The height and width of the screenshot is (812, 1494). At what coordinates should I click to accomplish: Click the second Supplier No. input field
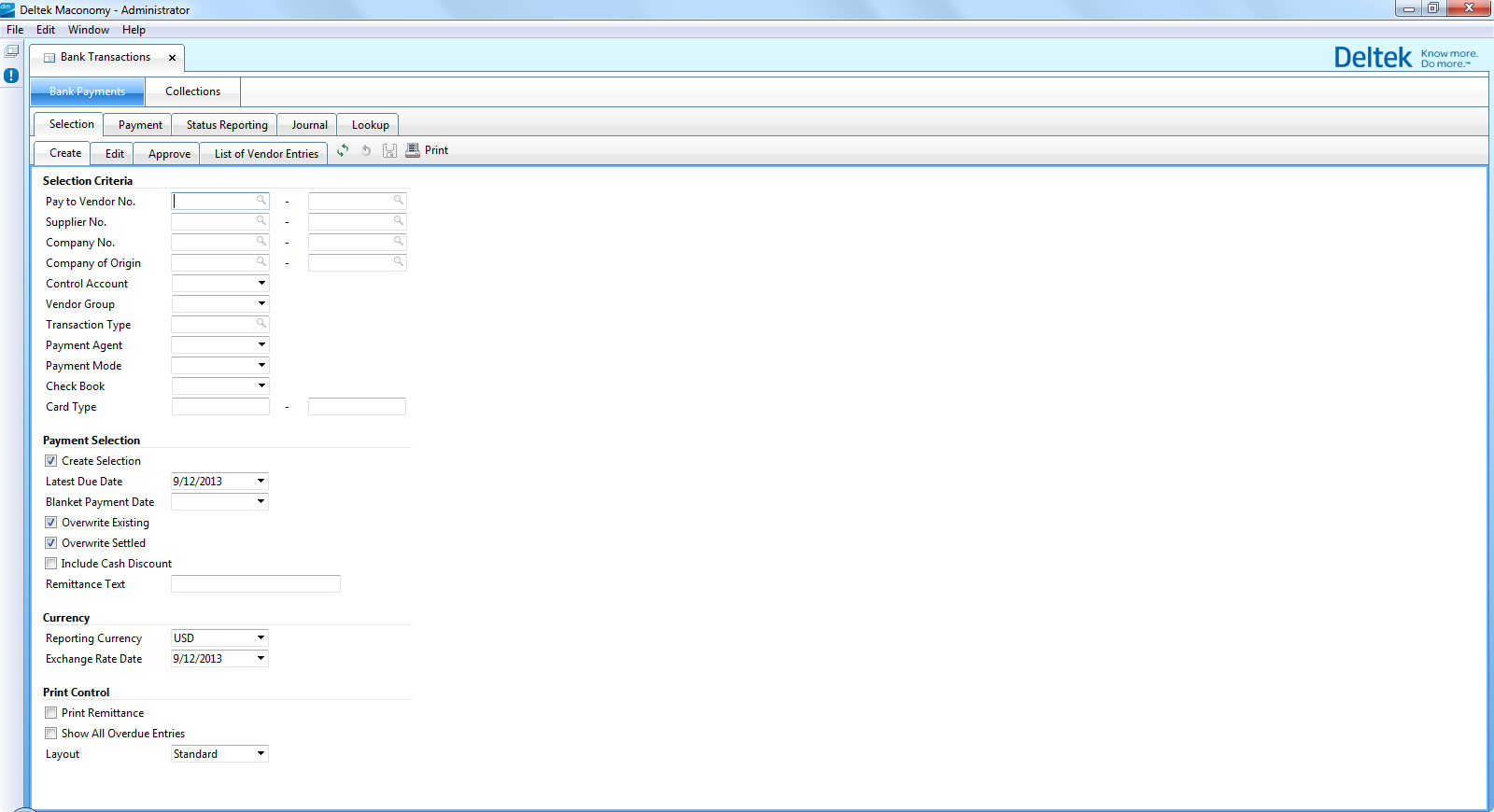point(357,221)
